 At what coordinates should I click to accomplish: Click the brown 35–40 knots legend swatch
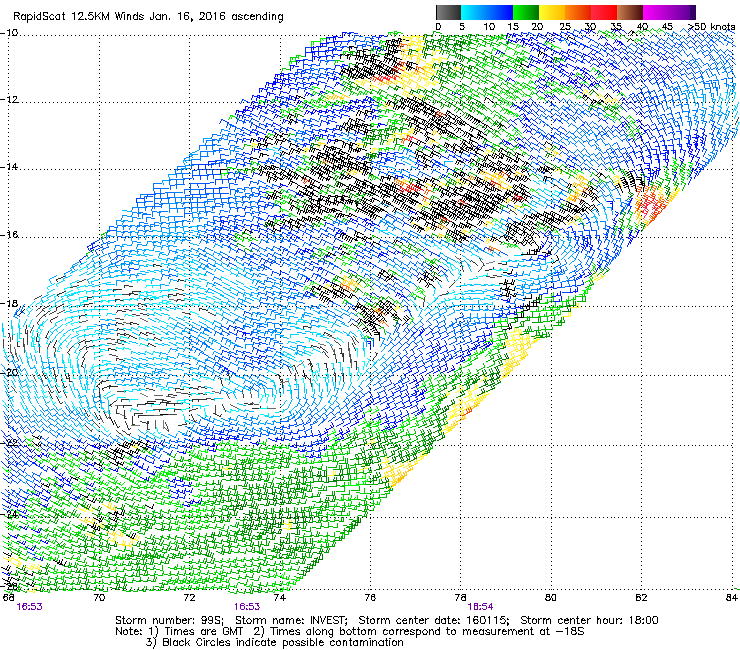coord(630,12)
